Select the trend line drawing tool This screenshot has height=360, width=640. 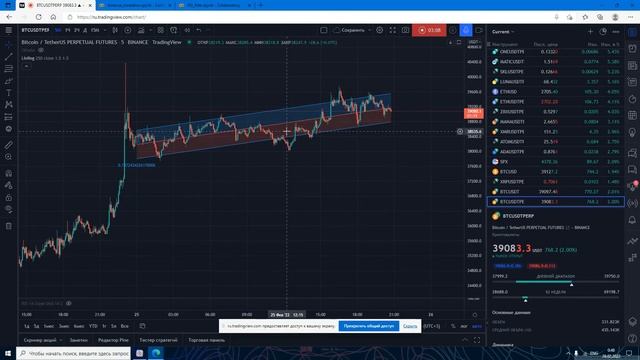pyautogui.click(x=9, y=57)
